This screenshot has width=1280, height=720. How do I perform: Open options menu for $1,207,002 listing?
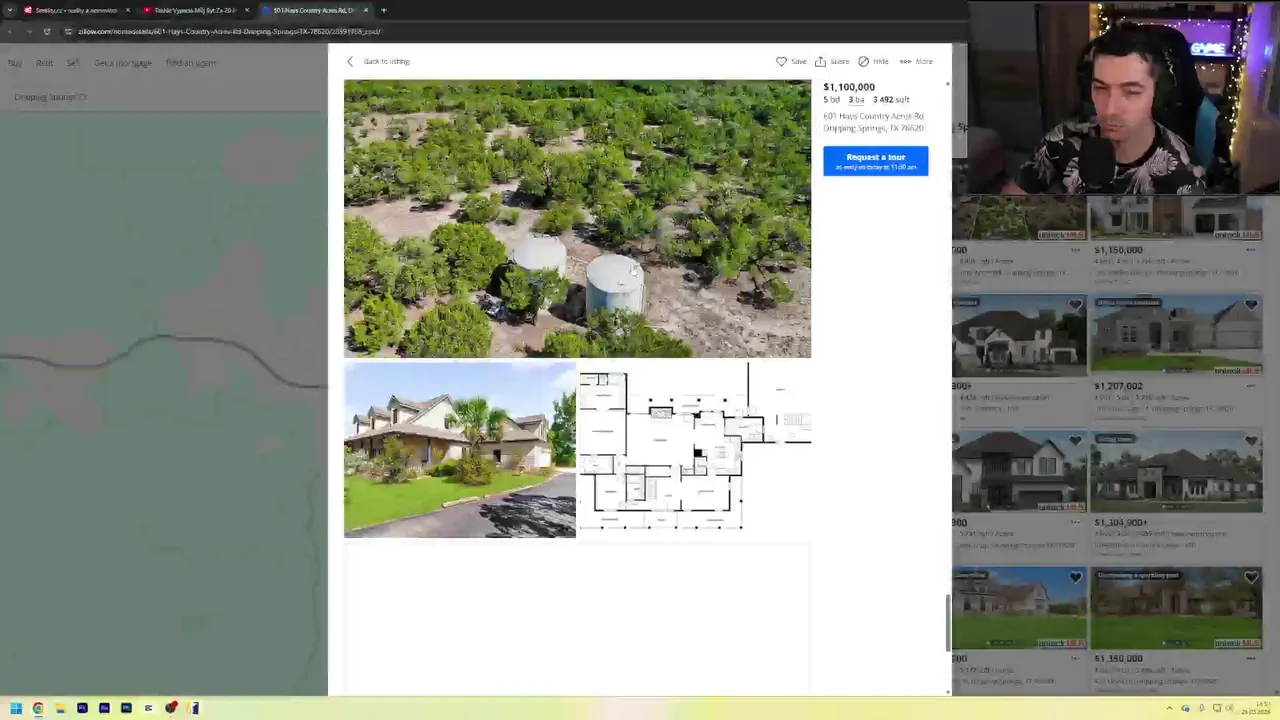pyautogui.click(x=1251, y=386)
